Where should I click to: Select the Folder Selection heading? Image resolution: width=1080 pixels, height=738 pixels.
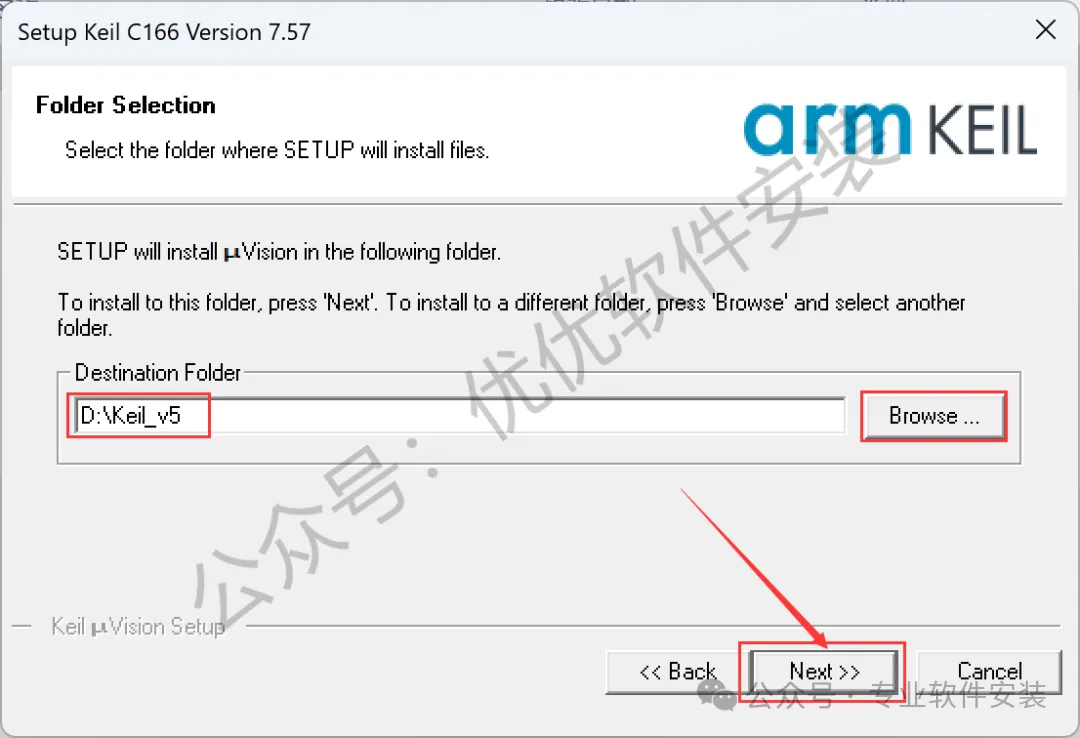pos(125,105)
